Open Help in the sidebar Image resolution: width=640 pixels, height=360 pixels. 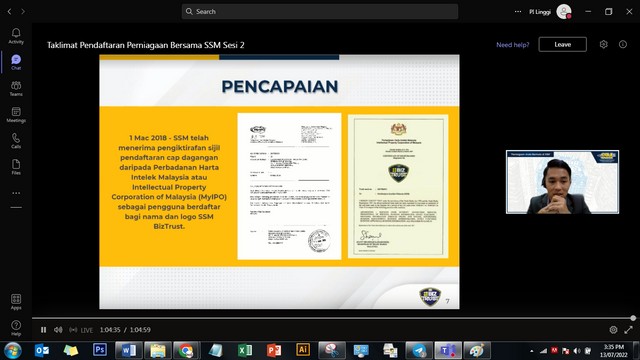click(16, 328)
